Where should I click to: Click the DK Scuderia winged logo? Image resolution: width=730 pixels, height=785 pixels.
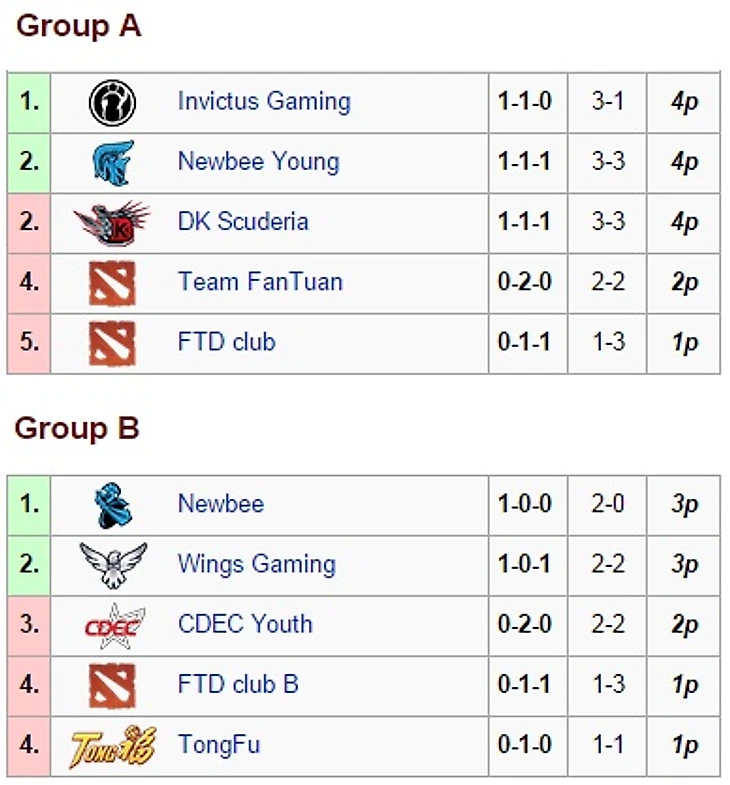112,223
